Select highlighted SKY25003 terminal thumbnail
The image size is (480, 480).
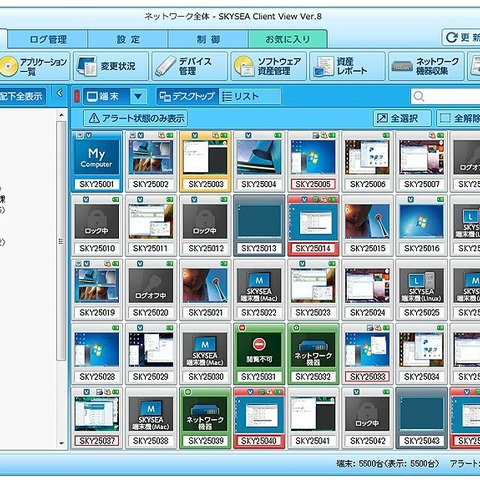click(x=205, y=161)
